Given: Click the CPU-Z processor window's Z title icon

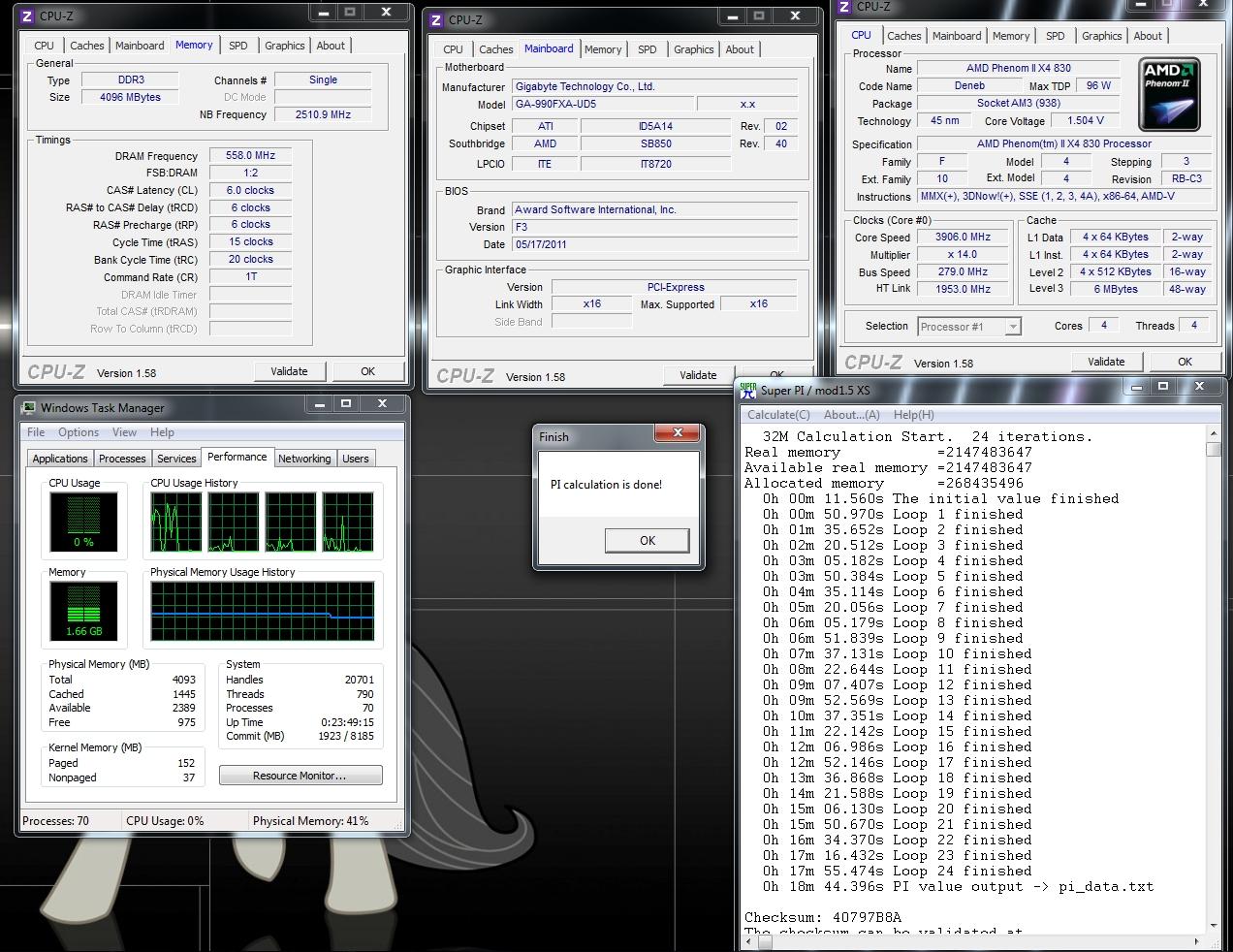Looking at the screenshot, I should point(843,7).
